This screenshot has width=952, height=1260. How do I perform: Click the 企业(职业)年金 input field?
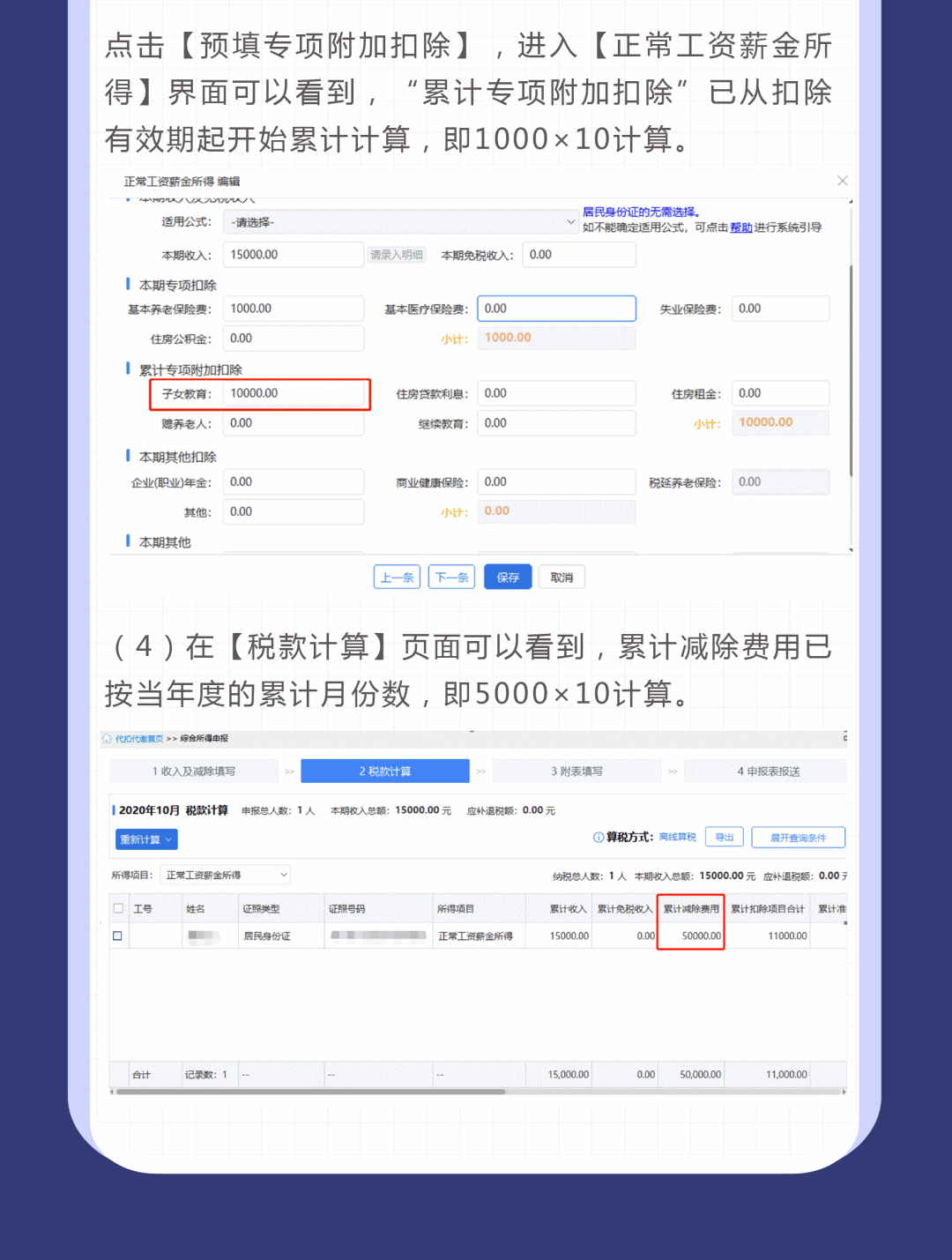pos(294,482)
